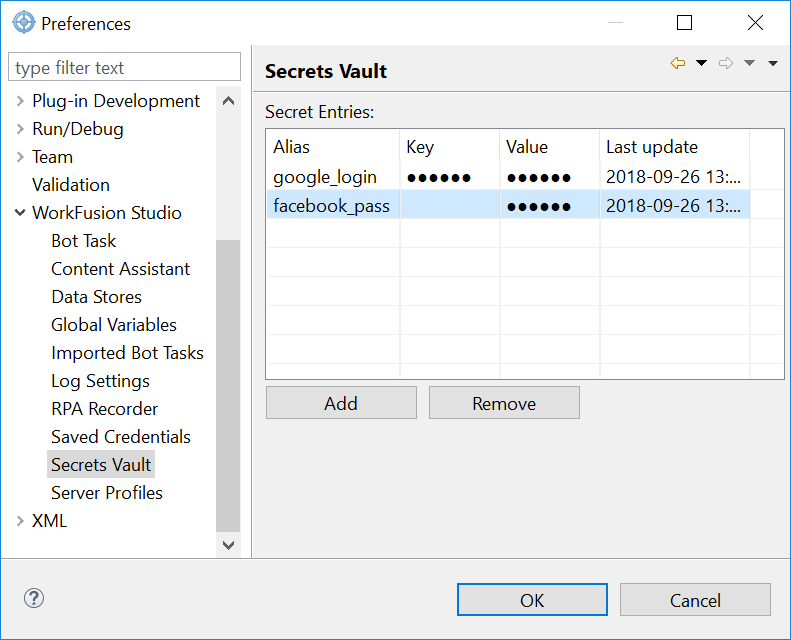791x640 pixels.
Task: Click the help question mark icon
Action: point(34,599)
